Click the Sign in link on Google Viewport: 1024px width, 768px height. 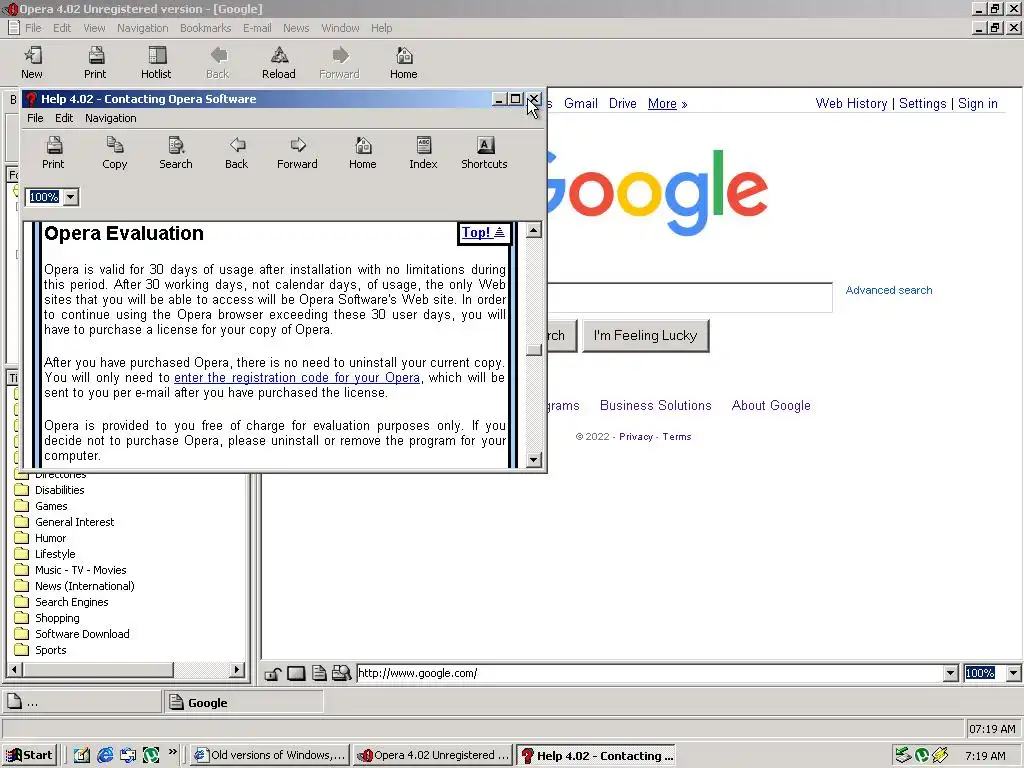978,104
